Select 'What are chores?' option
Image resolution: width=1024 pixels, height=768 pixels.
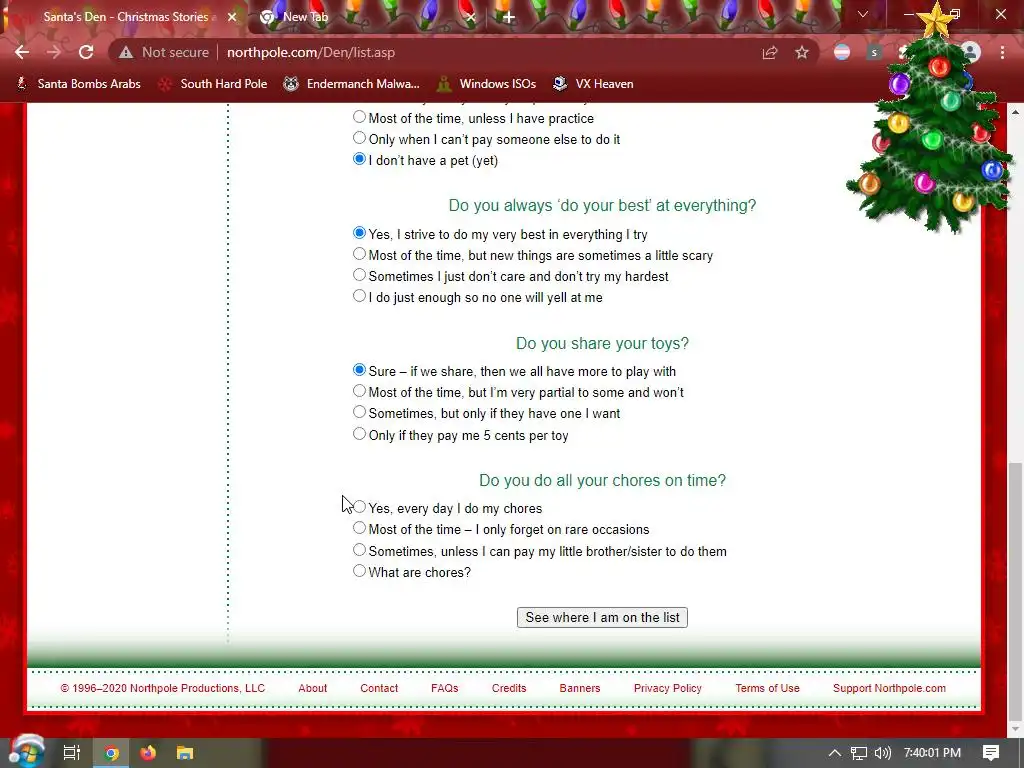click(x=359, y=571)
